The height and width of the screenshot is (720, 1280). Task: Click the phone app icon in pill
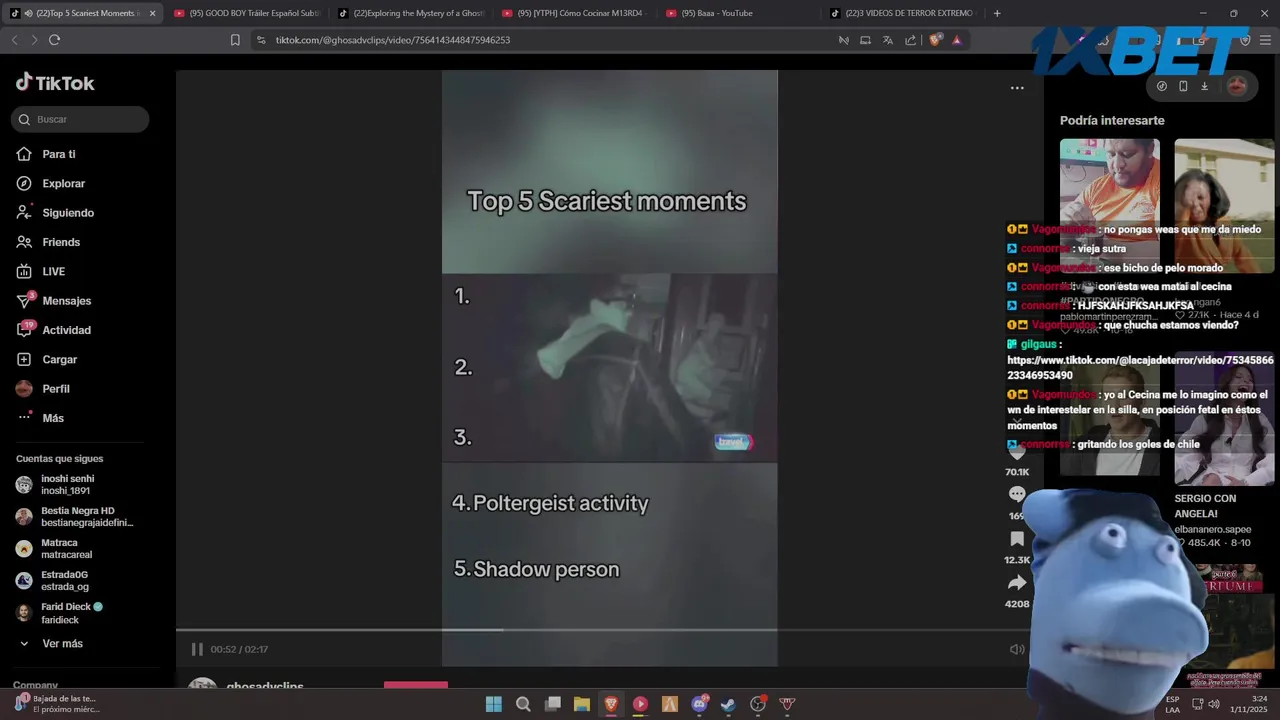[1183, 86]
